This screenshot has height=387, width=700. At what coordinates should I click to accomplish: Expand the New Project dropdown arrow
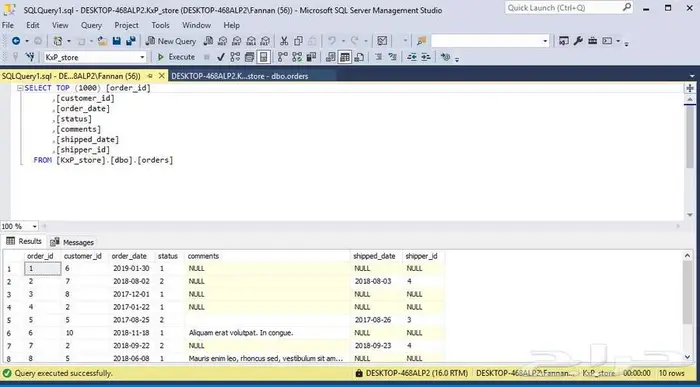69,41
